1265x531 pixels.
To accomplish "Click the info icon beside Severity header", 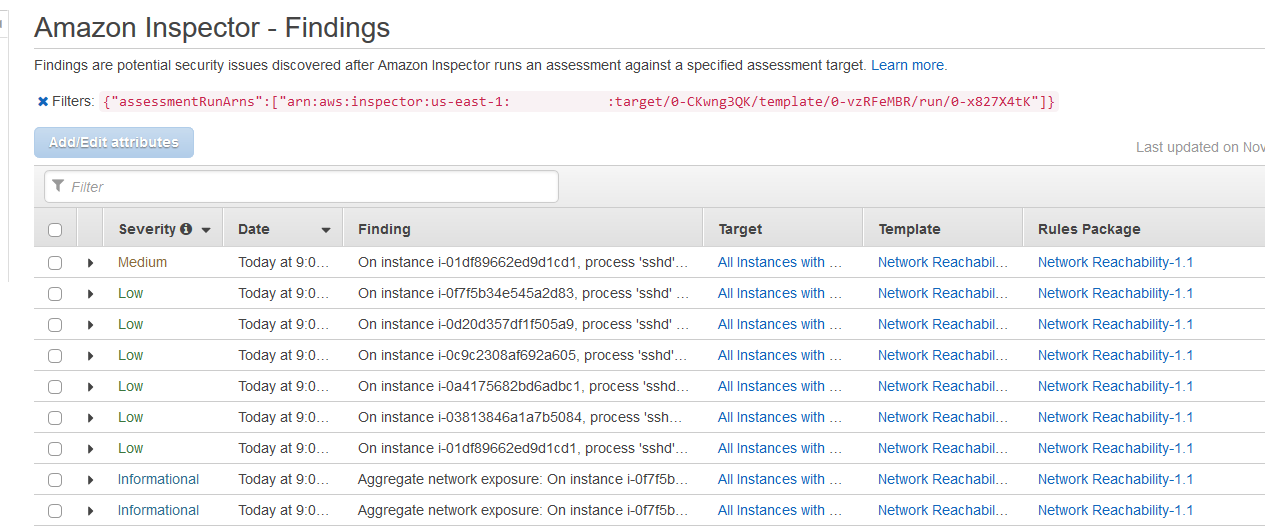I will [x=186, y=229].
